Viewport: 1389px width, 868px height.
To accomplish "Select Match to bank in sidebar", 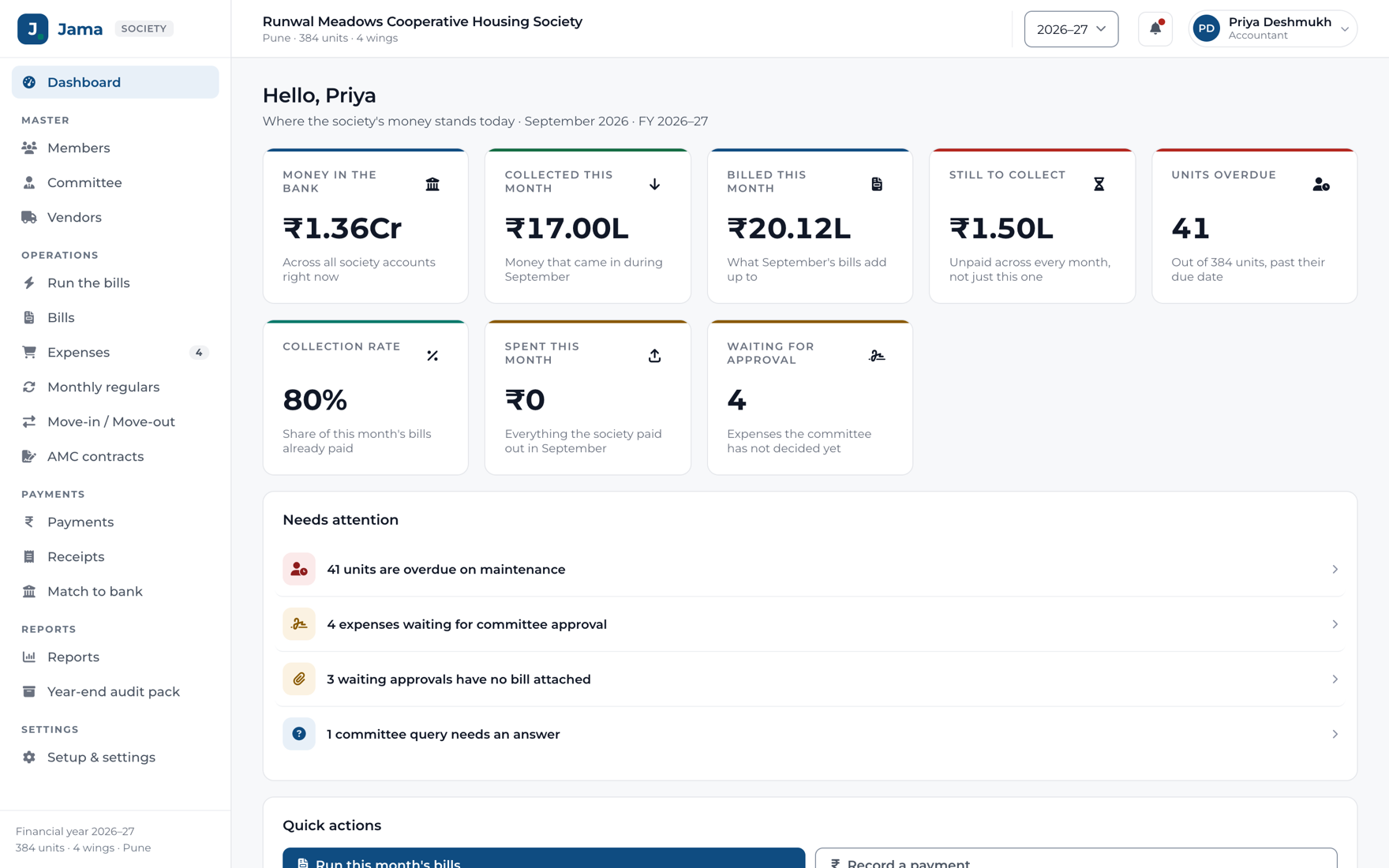I will [115, 591].
